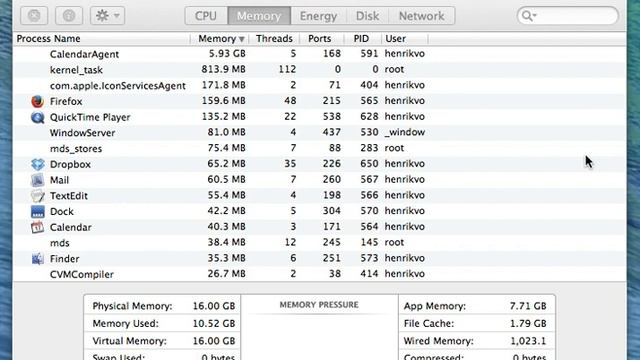Select the Dropbox process name

point(70,164)
